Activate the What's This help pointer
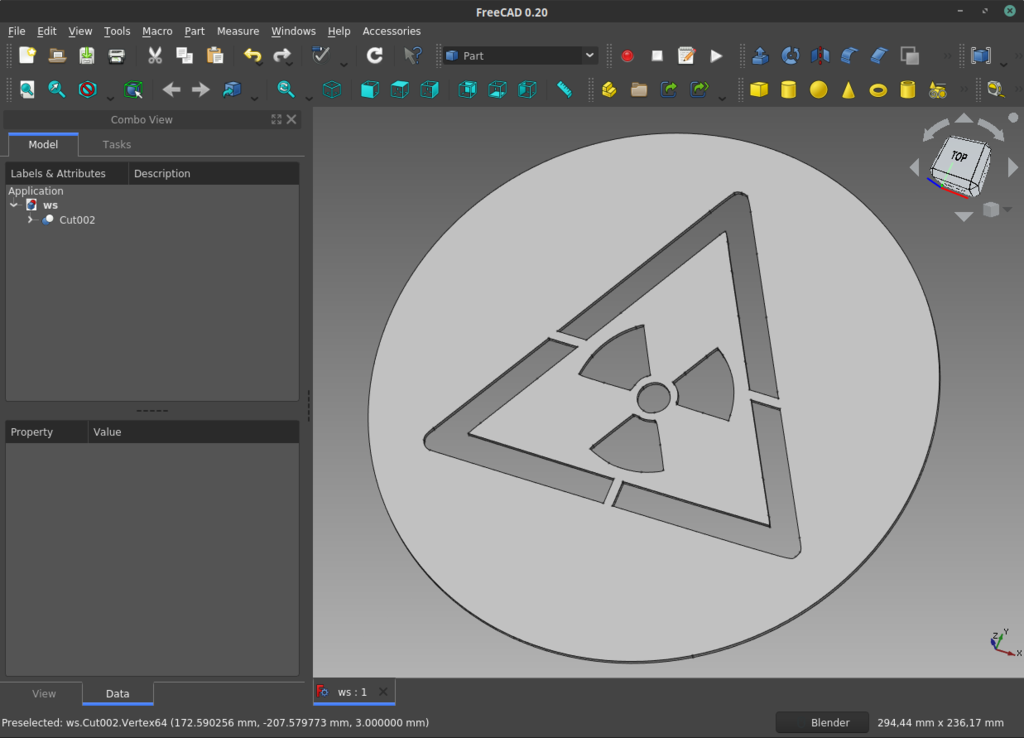 [413, 56]
